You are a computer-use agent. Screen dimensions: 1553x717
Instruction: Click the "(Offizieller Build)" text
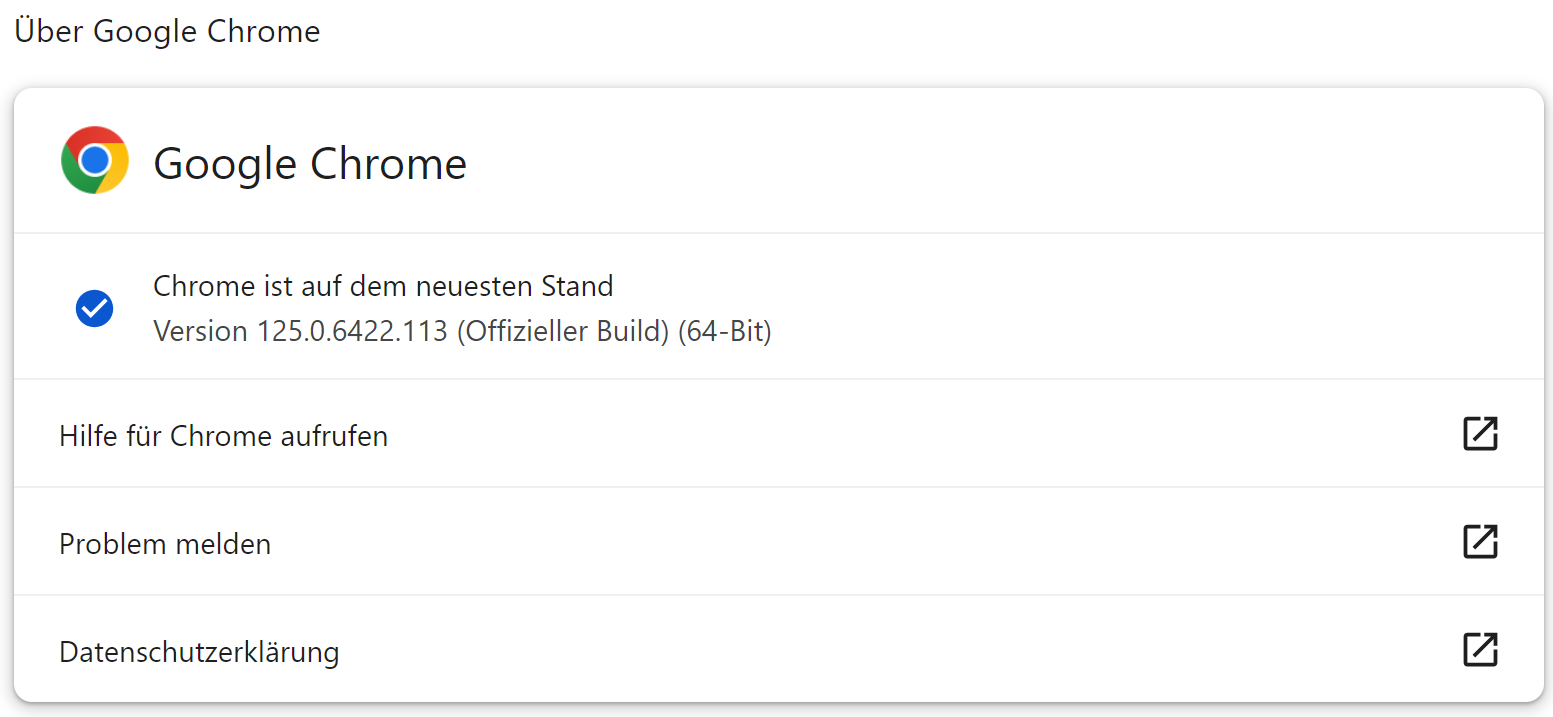(x=563, y=331)
